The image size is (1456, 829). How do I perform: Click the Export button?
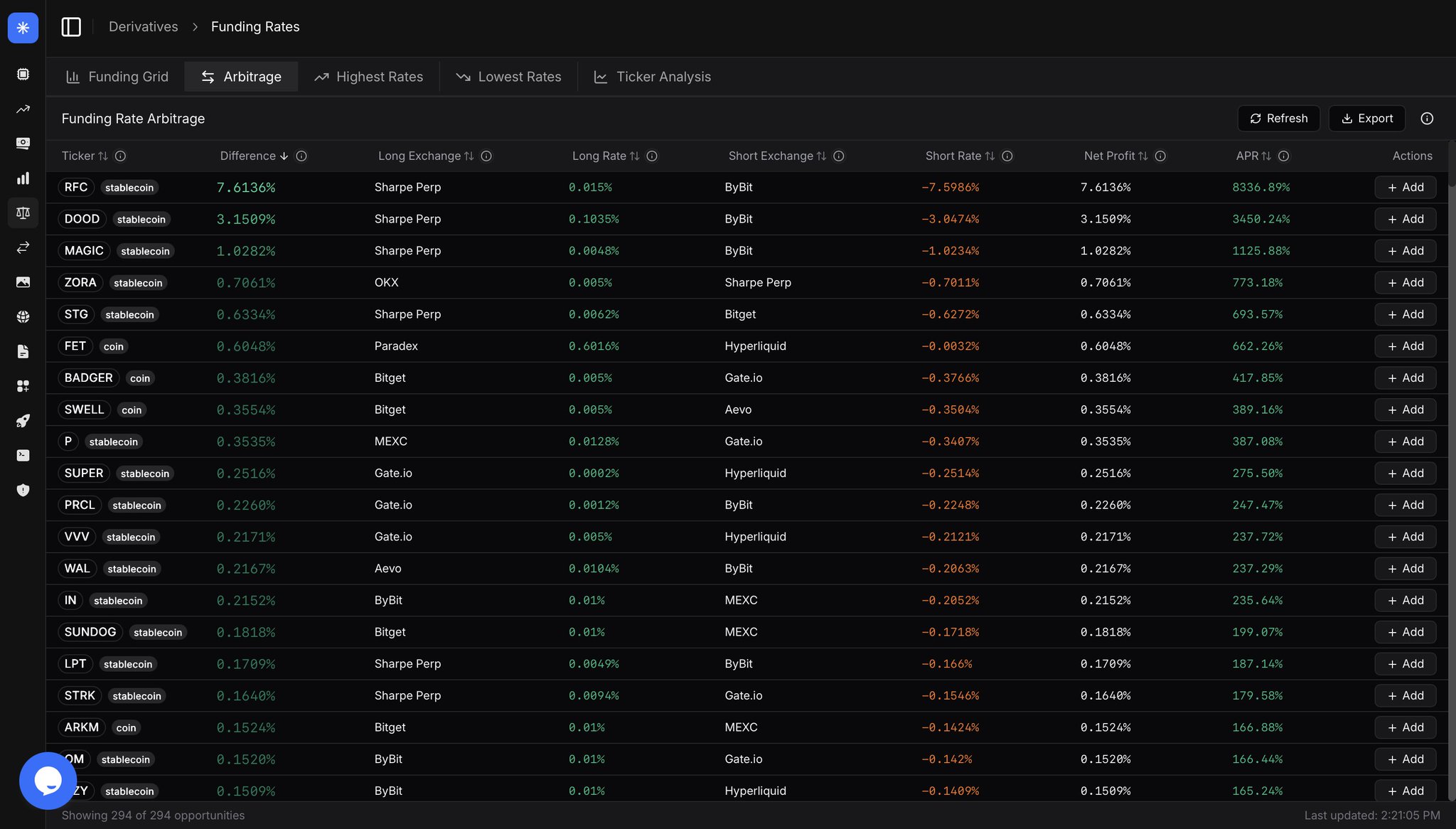tap(1366, 119)
